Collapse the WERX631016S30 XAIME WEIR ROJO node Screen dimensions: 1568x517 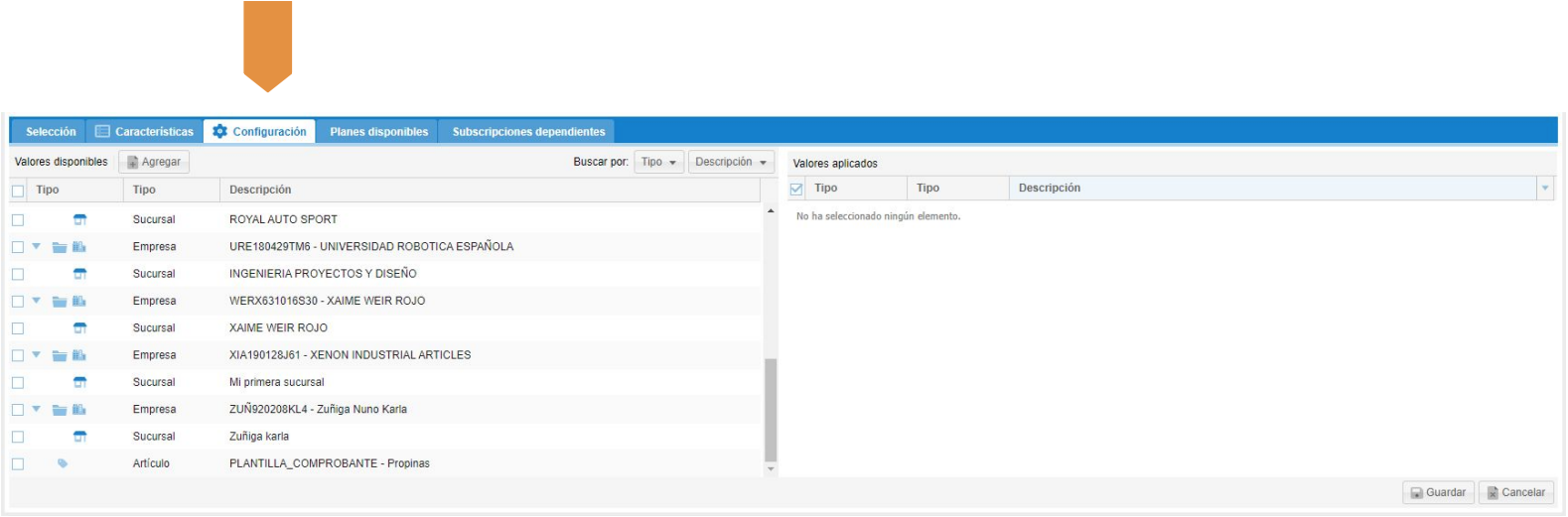[37, 301]
